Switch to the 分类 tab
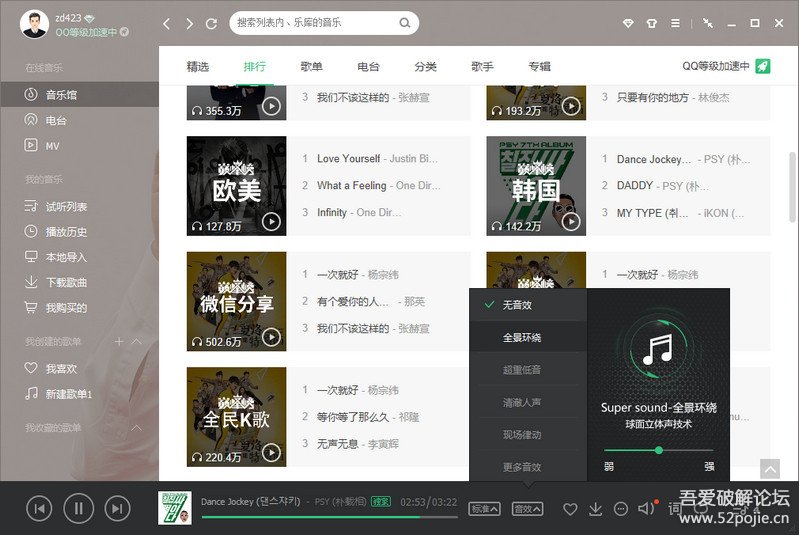The height and width of the screenshot is (535, 799). point(425,67)
